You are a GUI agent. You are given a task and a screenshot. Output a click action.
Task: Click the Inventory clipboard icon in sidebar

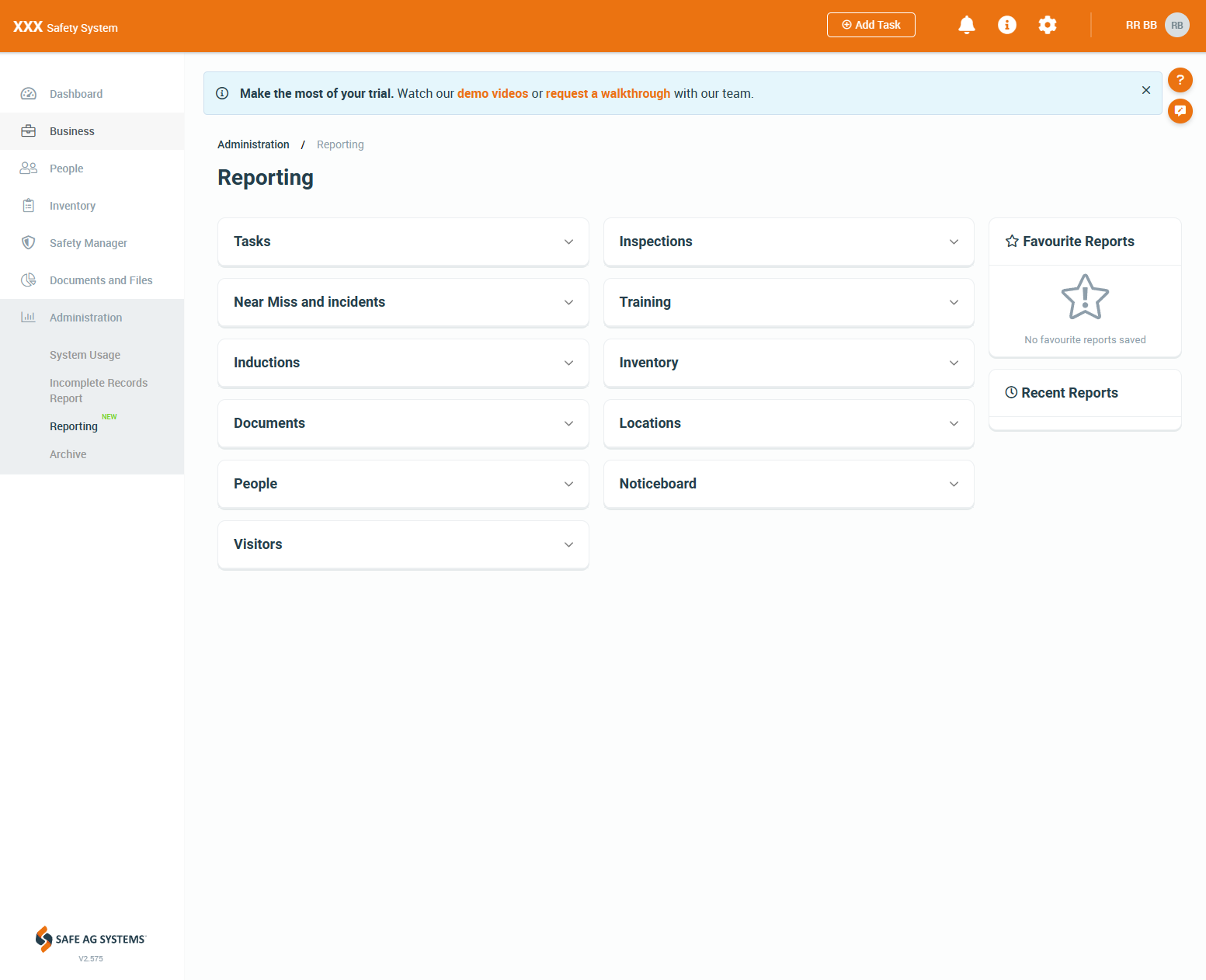tap(29, 206)
